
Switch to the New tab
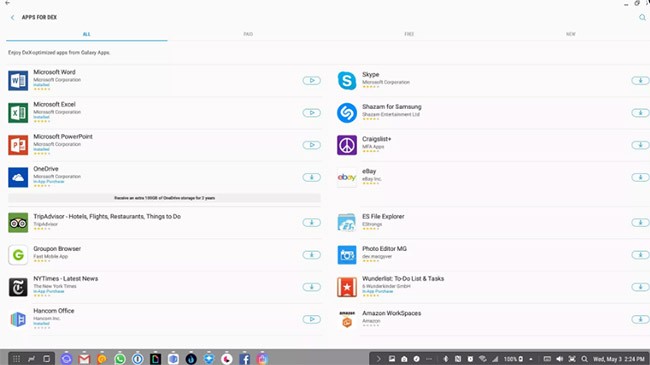click(x=570, y=34)
